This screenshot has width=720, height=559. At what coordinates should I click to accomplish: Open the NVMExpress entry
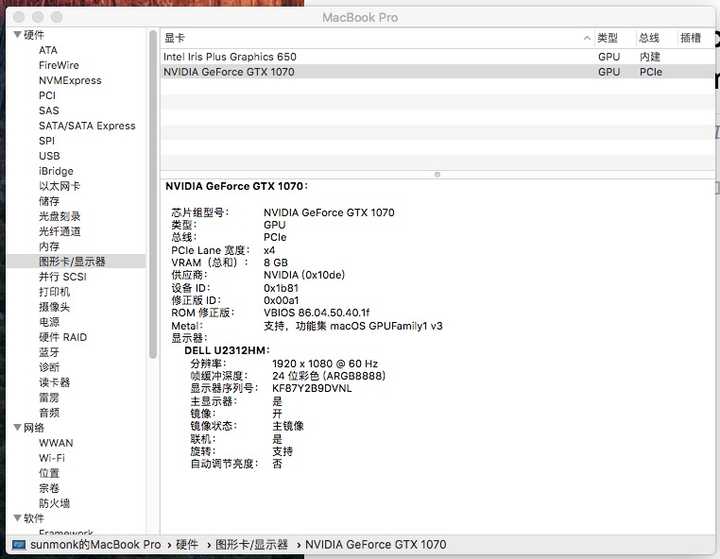coord(70,80)
